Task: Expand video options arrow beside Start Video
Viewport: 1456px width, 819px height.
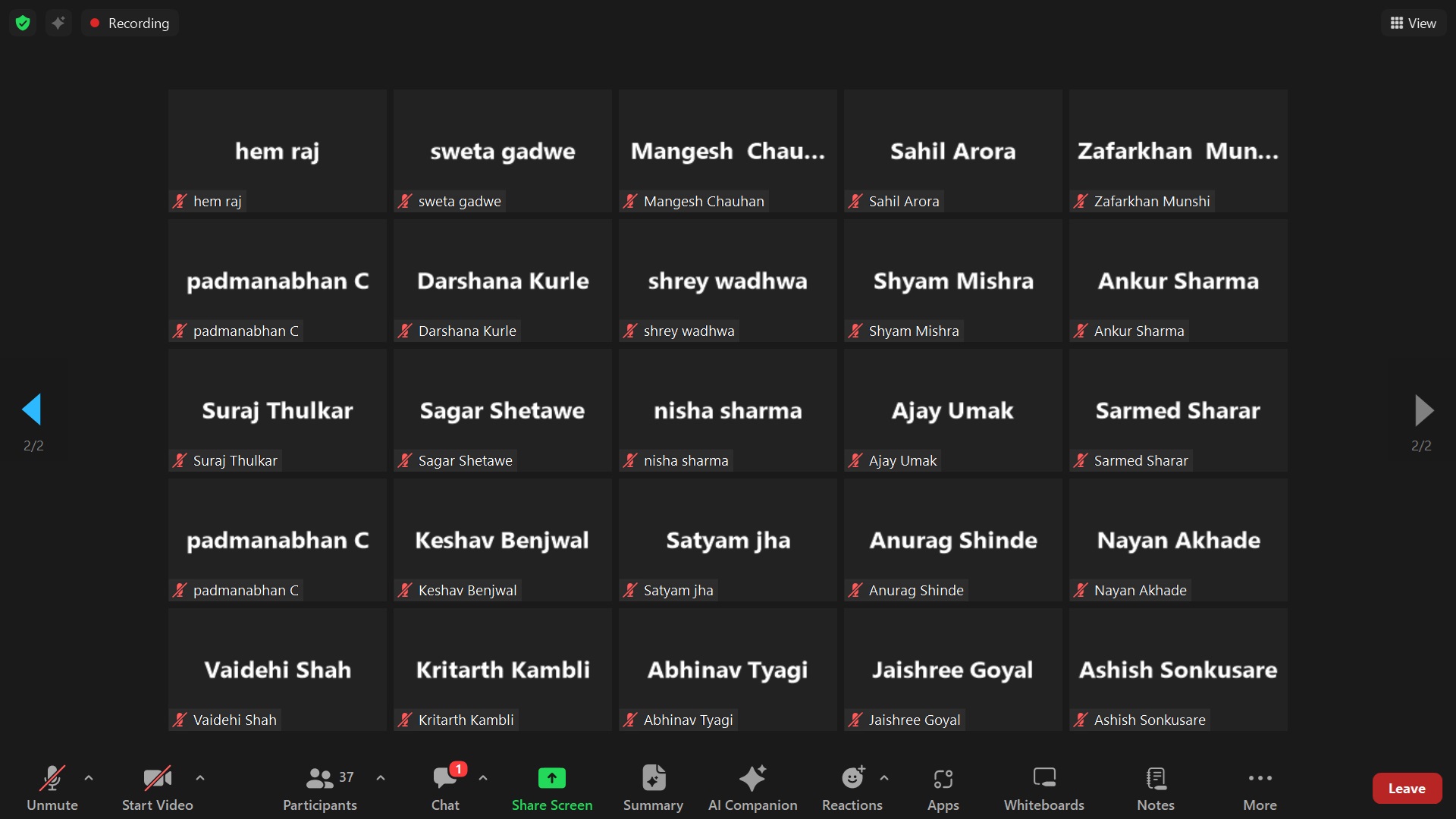Action: (x=200, y=777)
